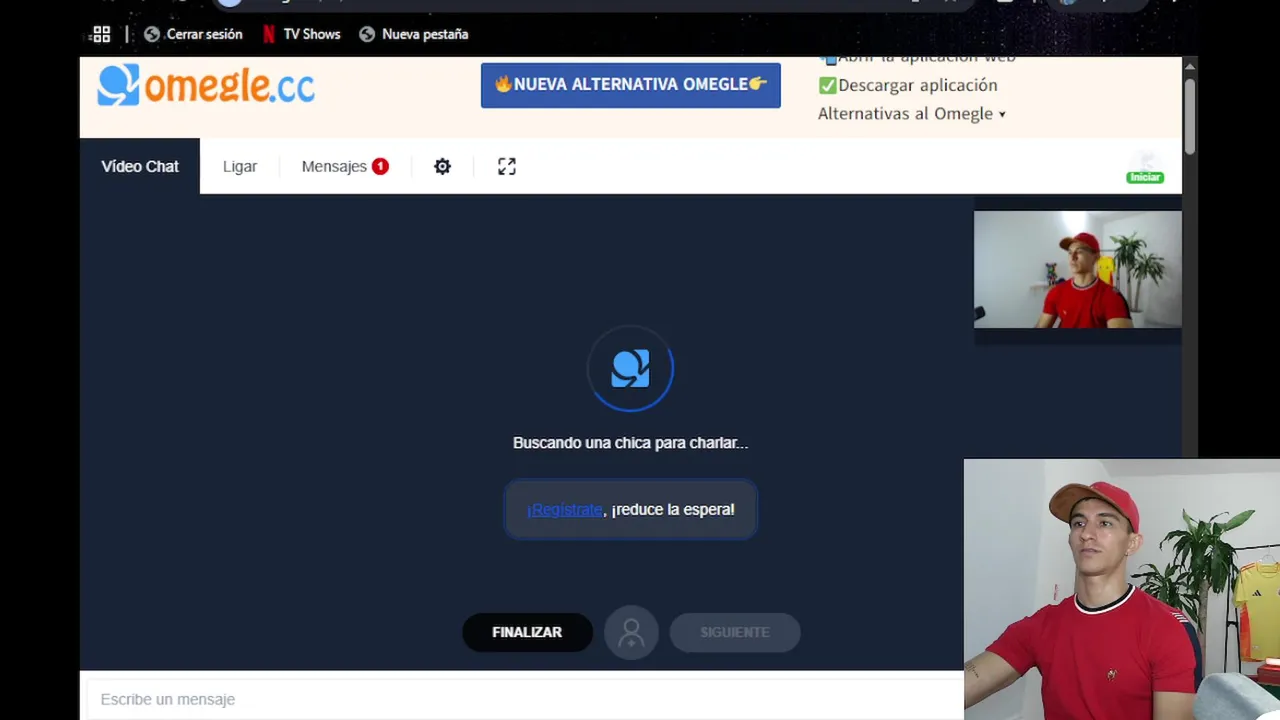This screenshot has height=720, width=1280.
Task: Click the Buscando una chica para charlar text
Action: coord(630,442)
